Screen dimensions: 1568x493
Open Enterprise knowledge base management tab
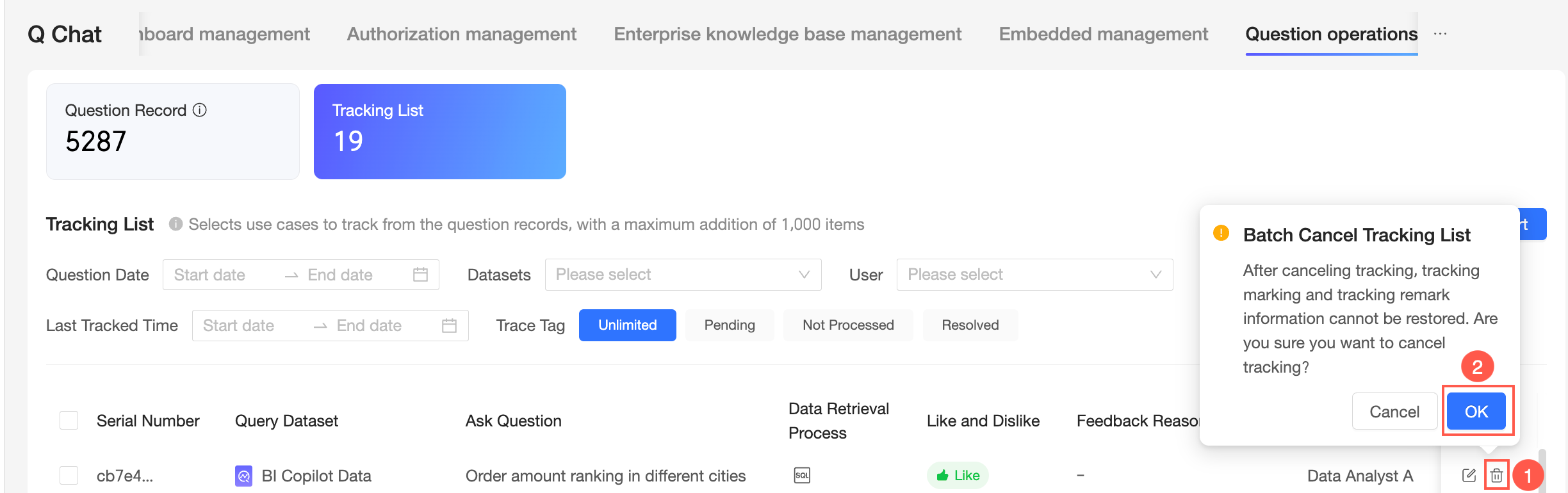tap(787, 34)
